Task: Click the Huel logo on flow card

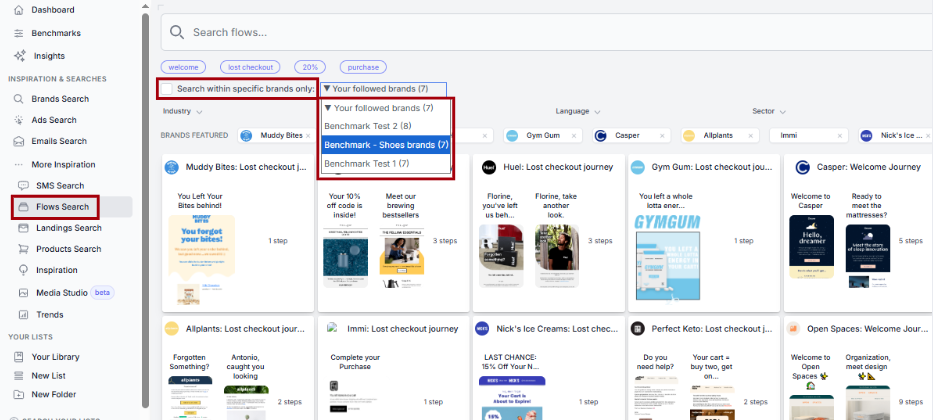Action: 489,167
